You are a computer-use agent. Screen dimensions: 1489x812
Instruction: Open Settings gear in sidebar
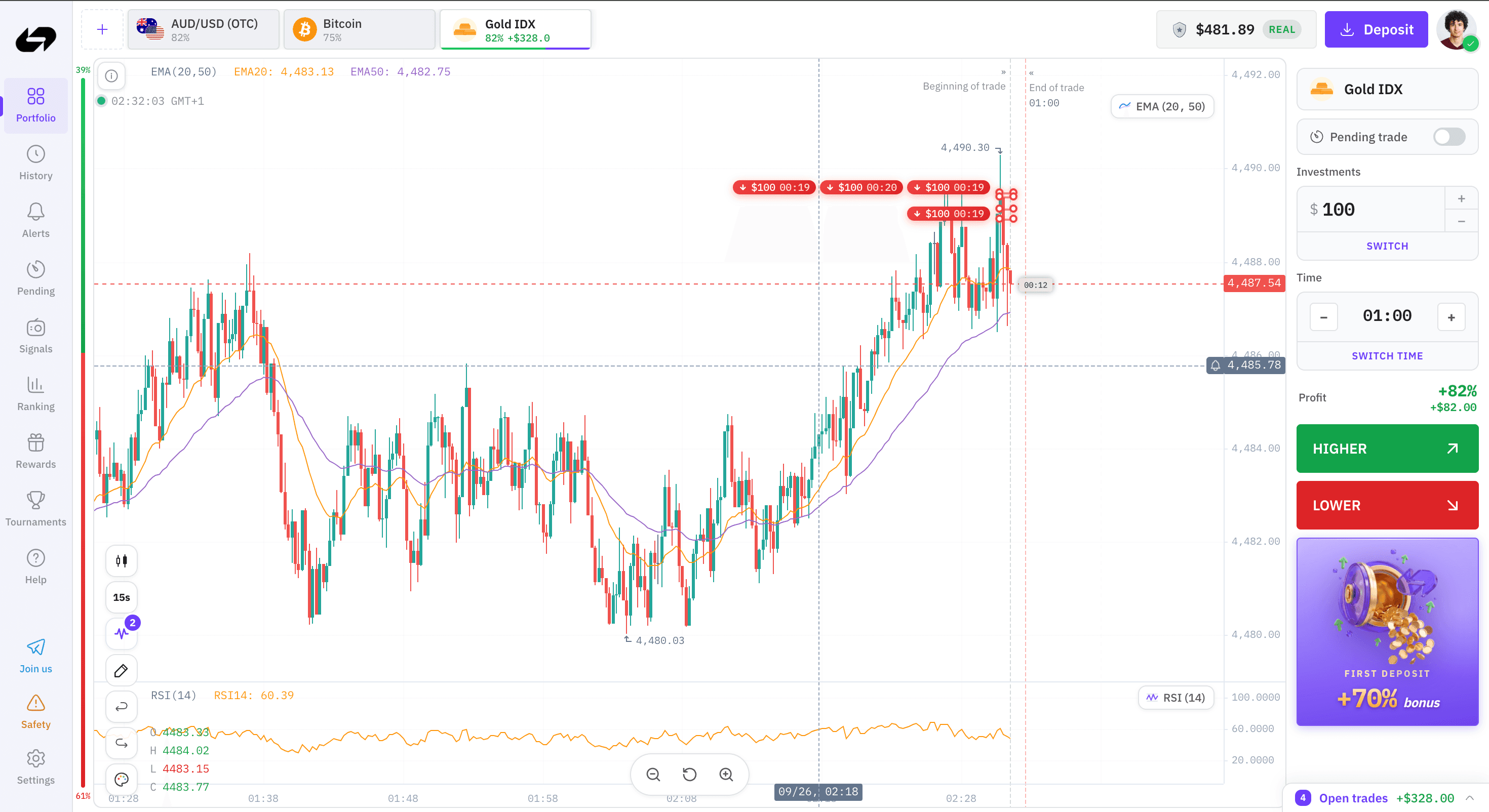[36, 768]
